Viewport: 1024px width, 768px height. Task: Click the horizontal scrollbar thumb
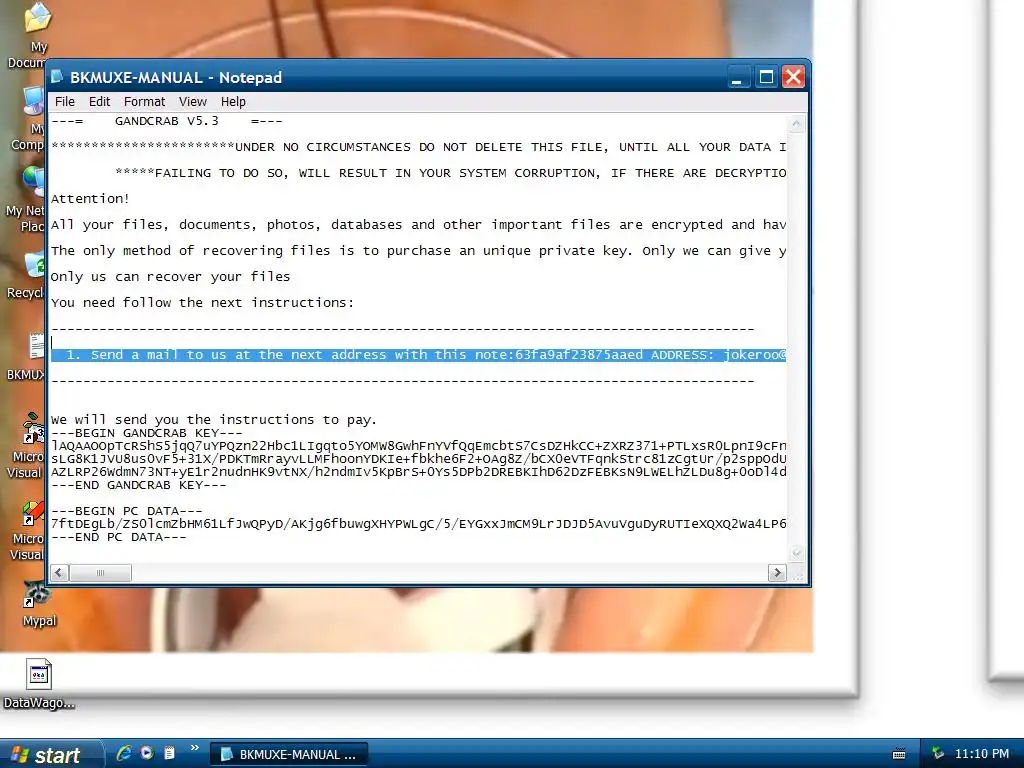click(100, 573)
